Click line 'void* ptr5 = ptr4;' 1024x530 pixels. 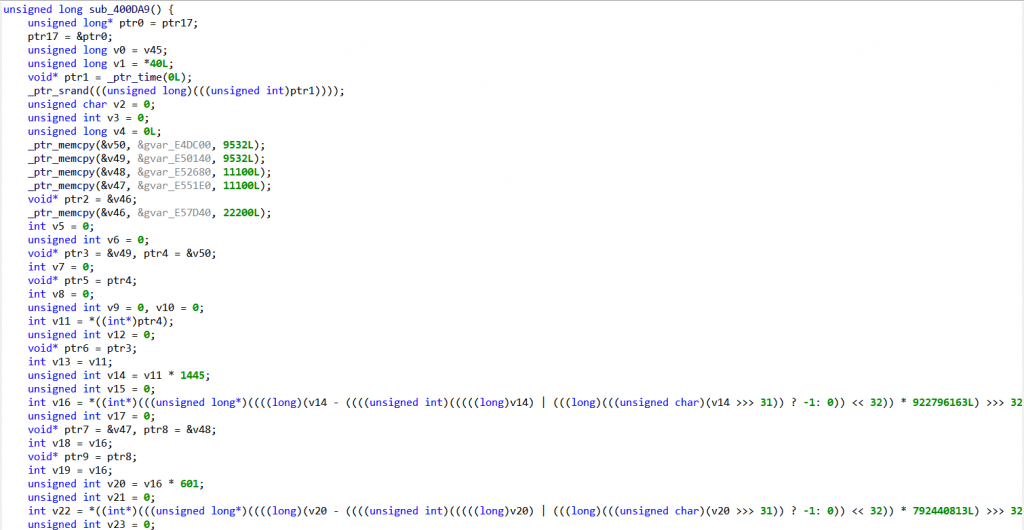(83, 281)
